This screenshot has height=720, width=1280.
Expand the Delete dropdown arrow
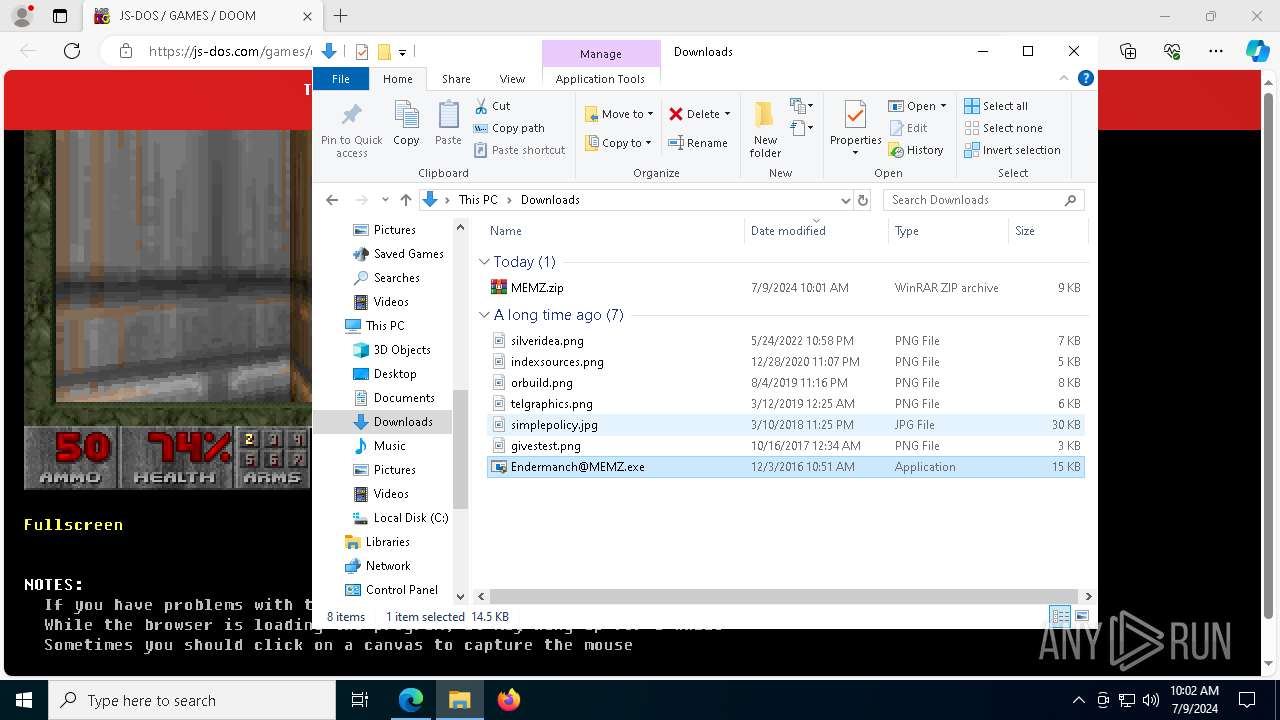727,114
